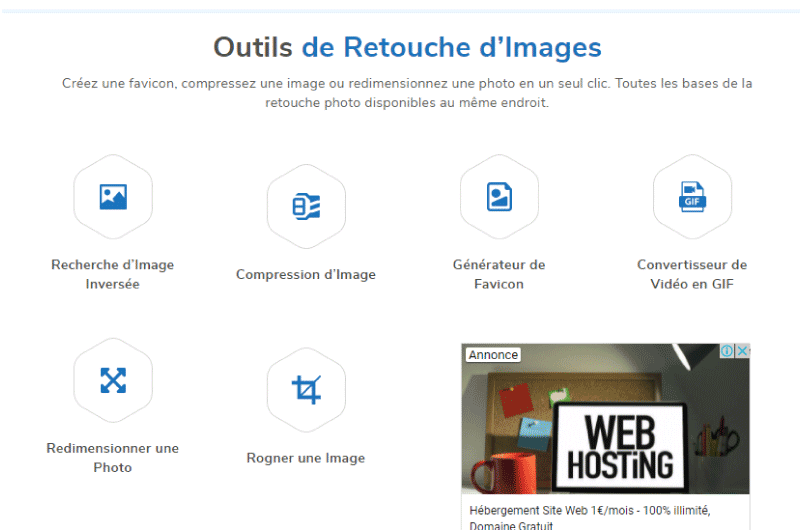
Task: Click the Redimensionner une Photo label
Action: [x=113, y=458]
